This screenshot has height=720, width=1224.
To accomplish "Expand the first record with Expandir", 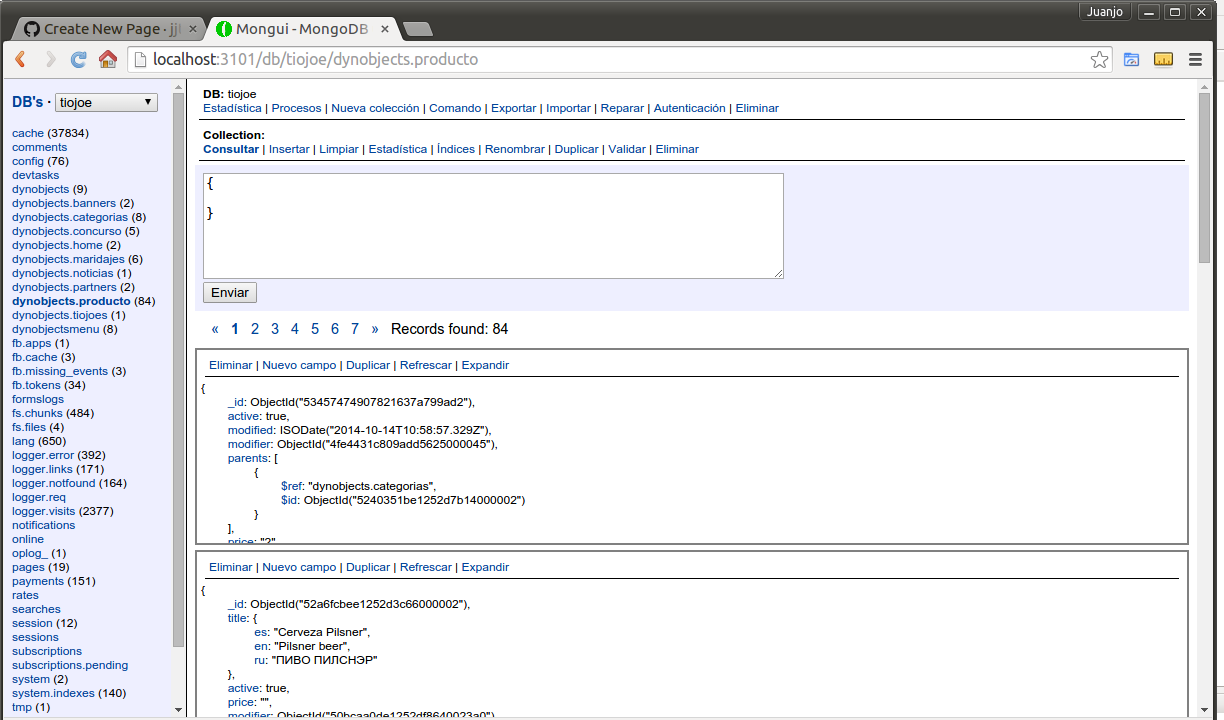I will pyautogui.click(x=485, y=365).
